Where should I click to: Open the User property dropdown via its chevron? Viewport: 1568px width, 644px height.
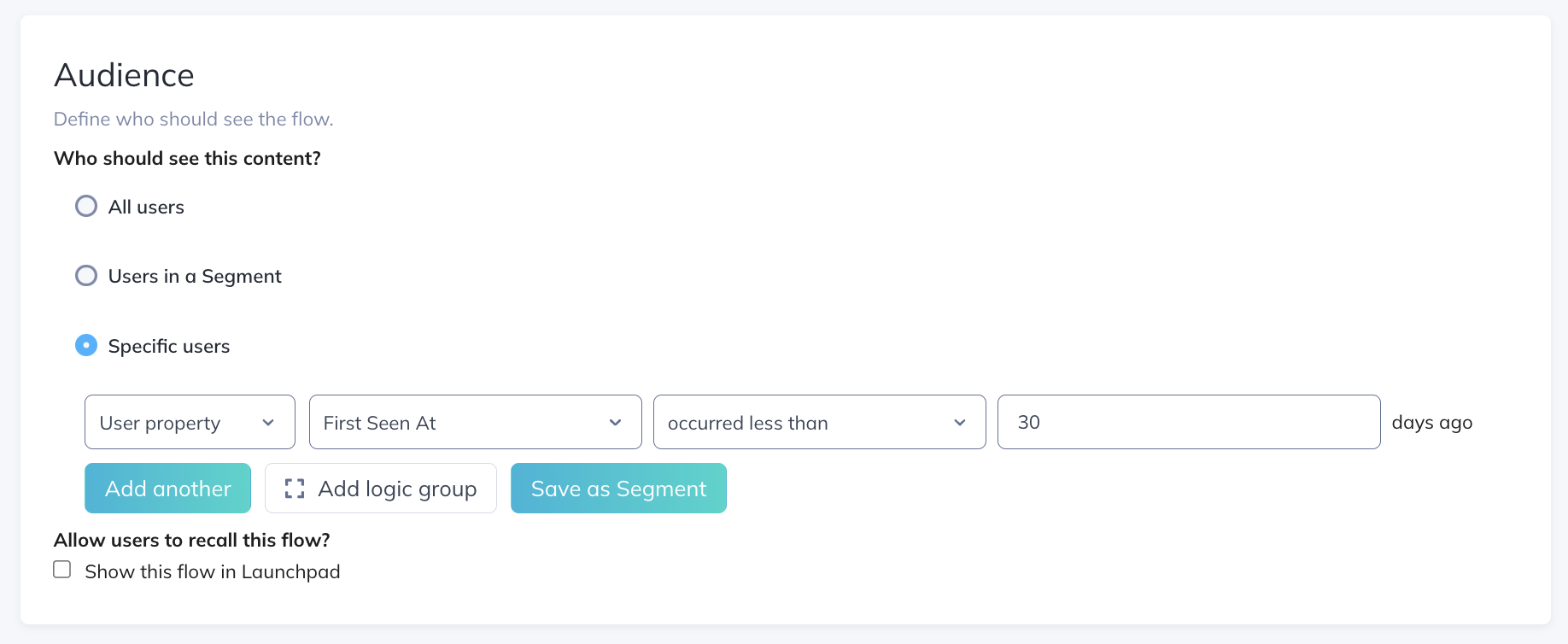[269, 422]
